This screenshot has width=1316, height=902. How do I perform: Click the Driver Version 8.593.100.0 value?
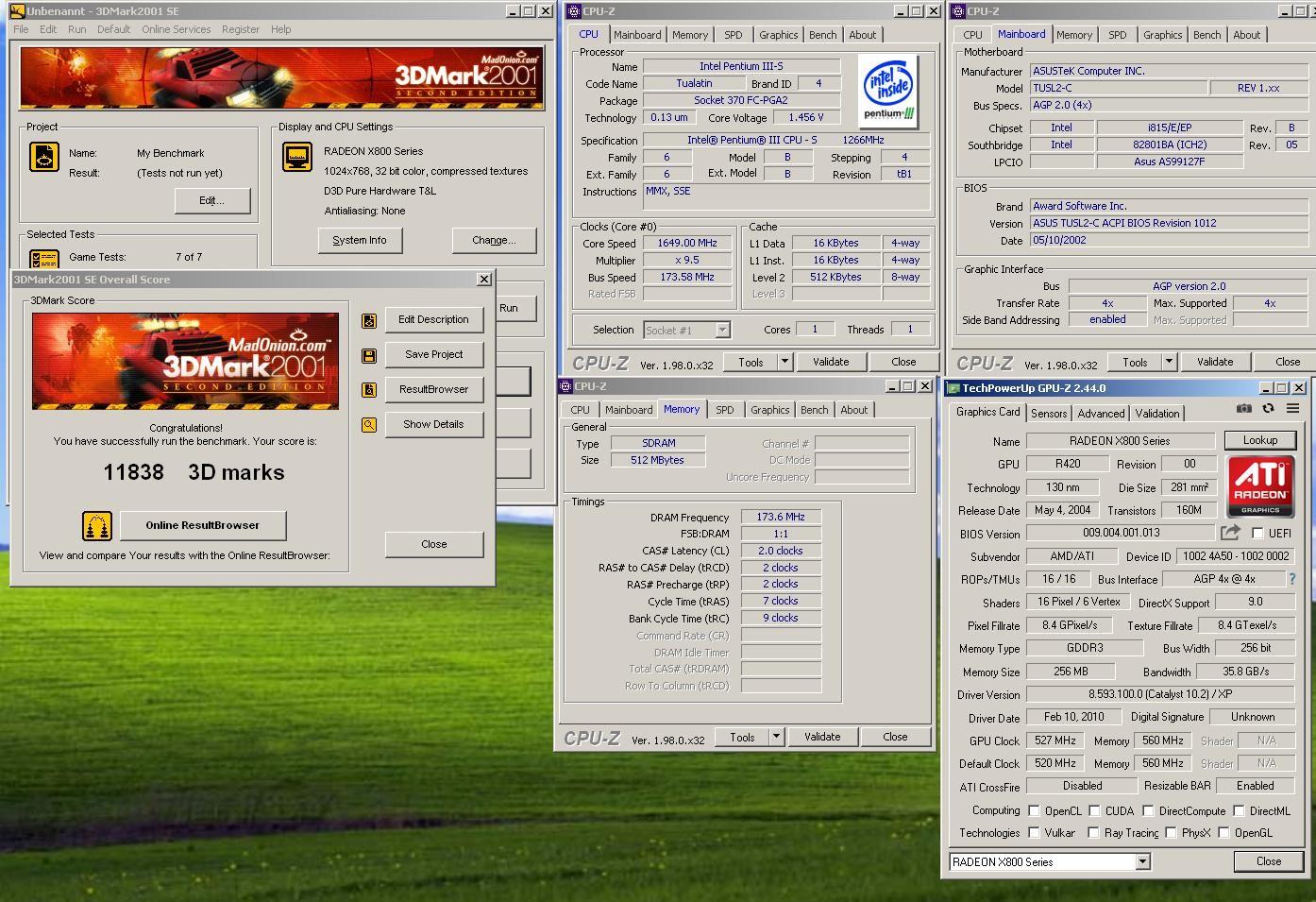[1159, 694]
